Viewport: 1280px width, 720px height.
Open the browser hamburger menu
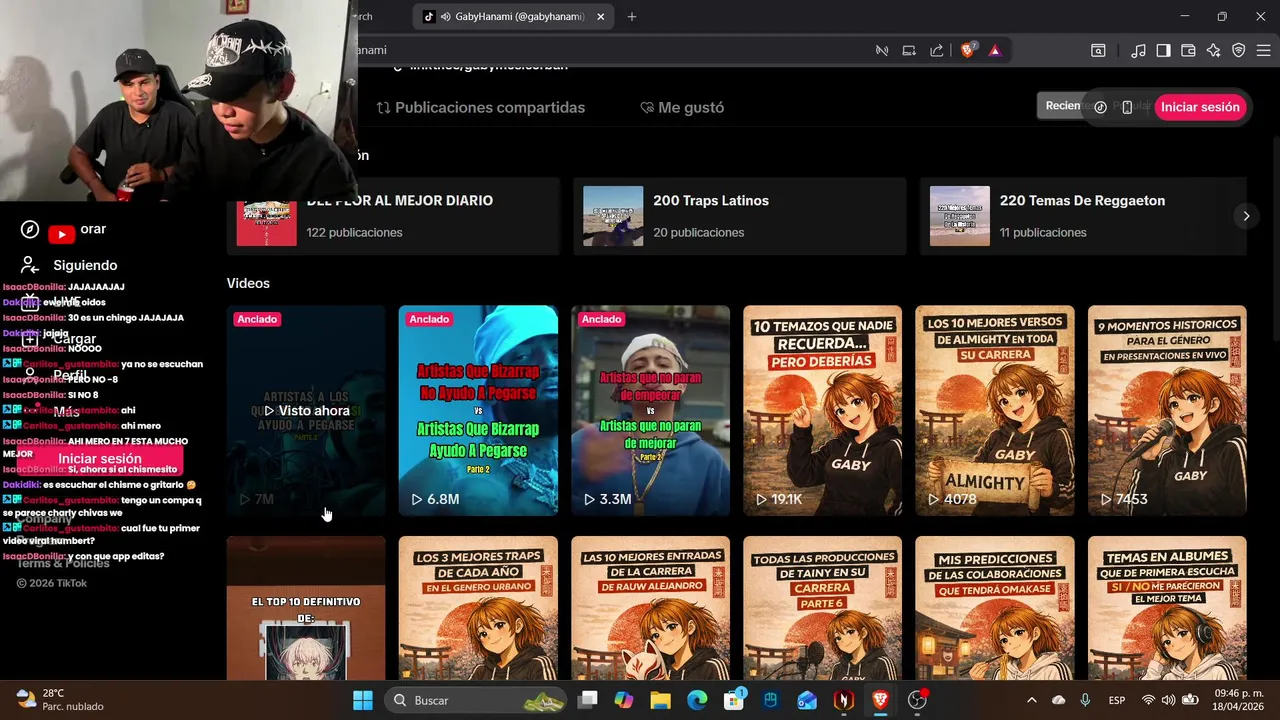pyautogui.click(x=1263, y=50)
